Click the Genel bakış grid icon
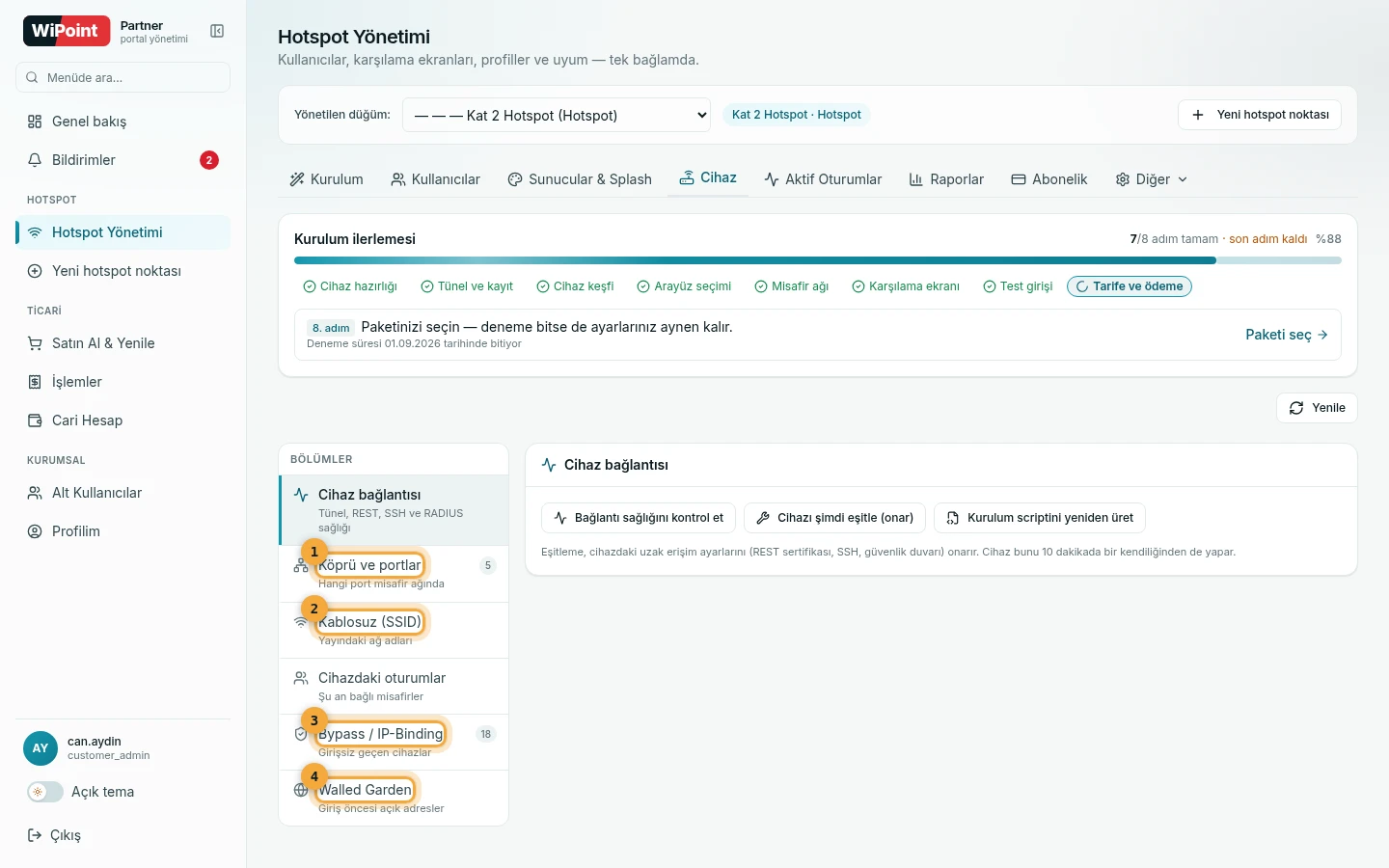The width and height of the screenshot is (1389, 868). (x=35, y=122)
